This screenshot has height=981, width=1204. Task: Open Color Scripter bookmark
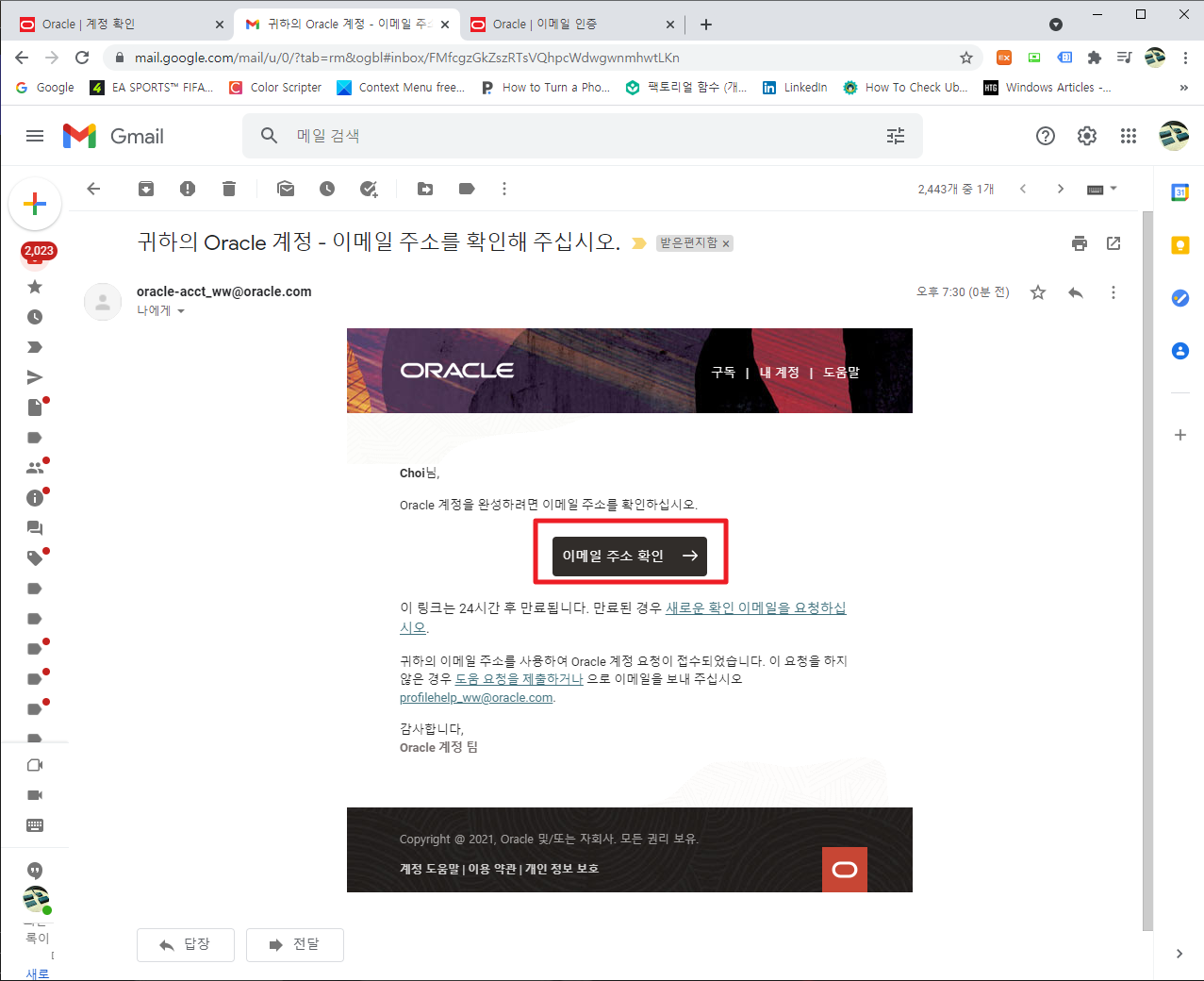(x=275, y=88)
